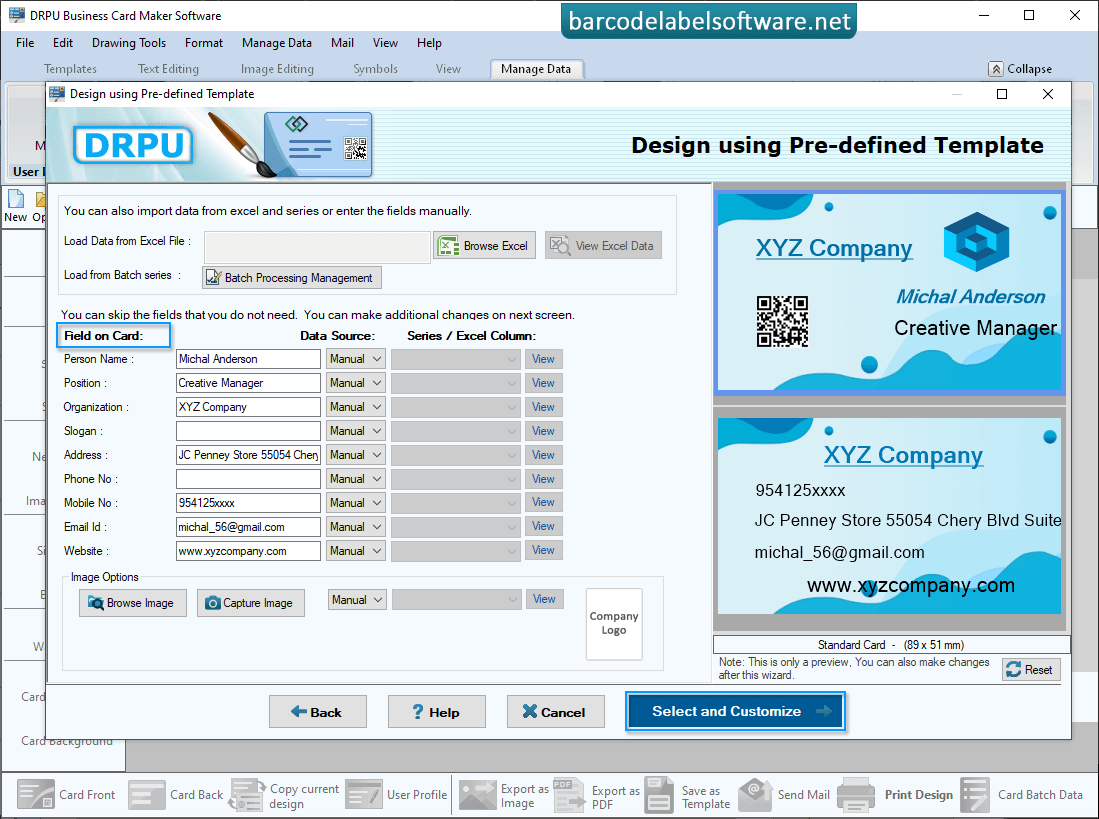Click Save as Template icon

(660, 795)
